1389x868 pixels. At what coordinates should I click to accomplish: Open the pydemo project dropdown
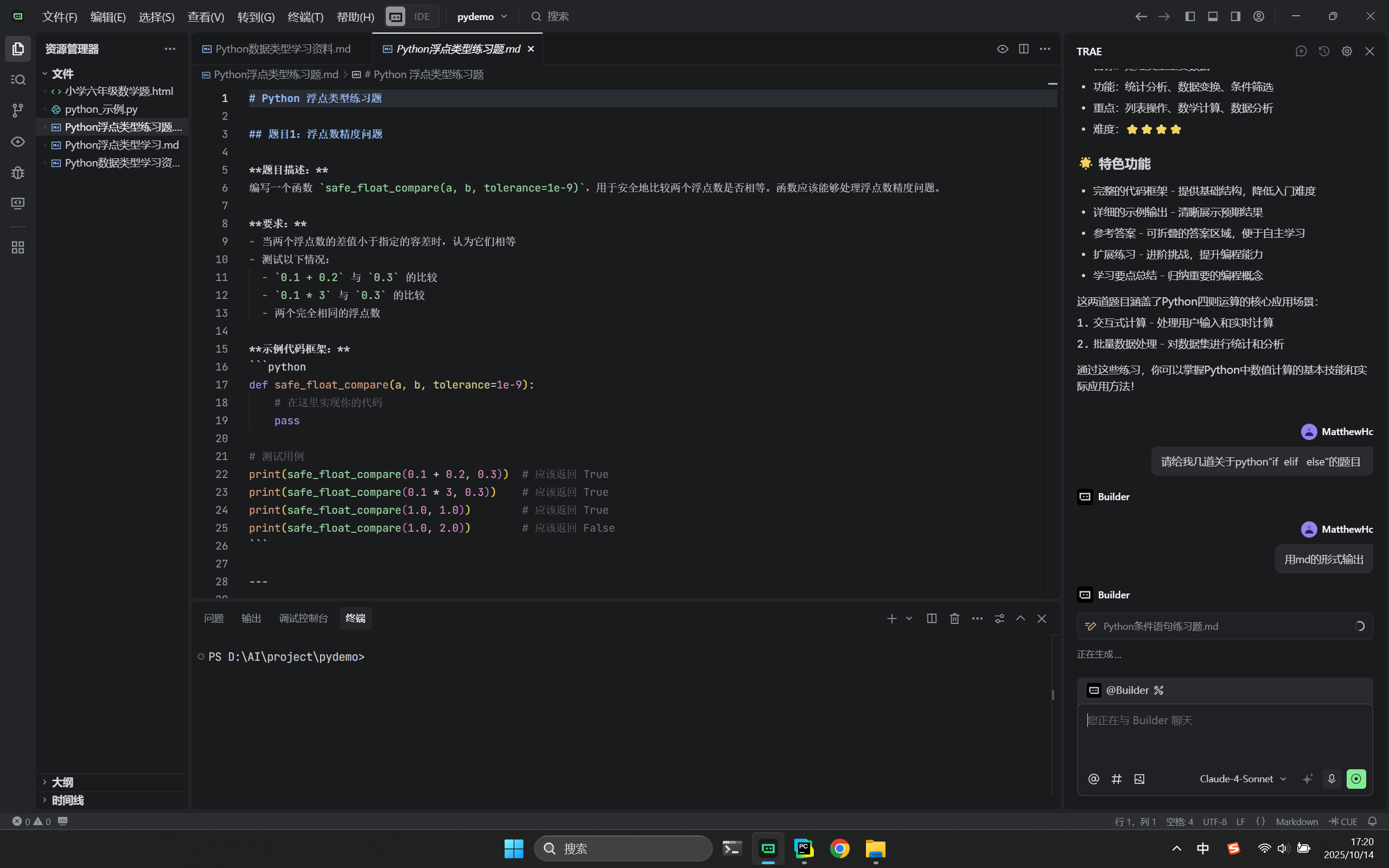tap(482, 17)
